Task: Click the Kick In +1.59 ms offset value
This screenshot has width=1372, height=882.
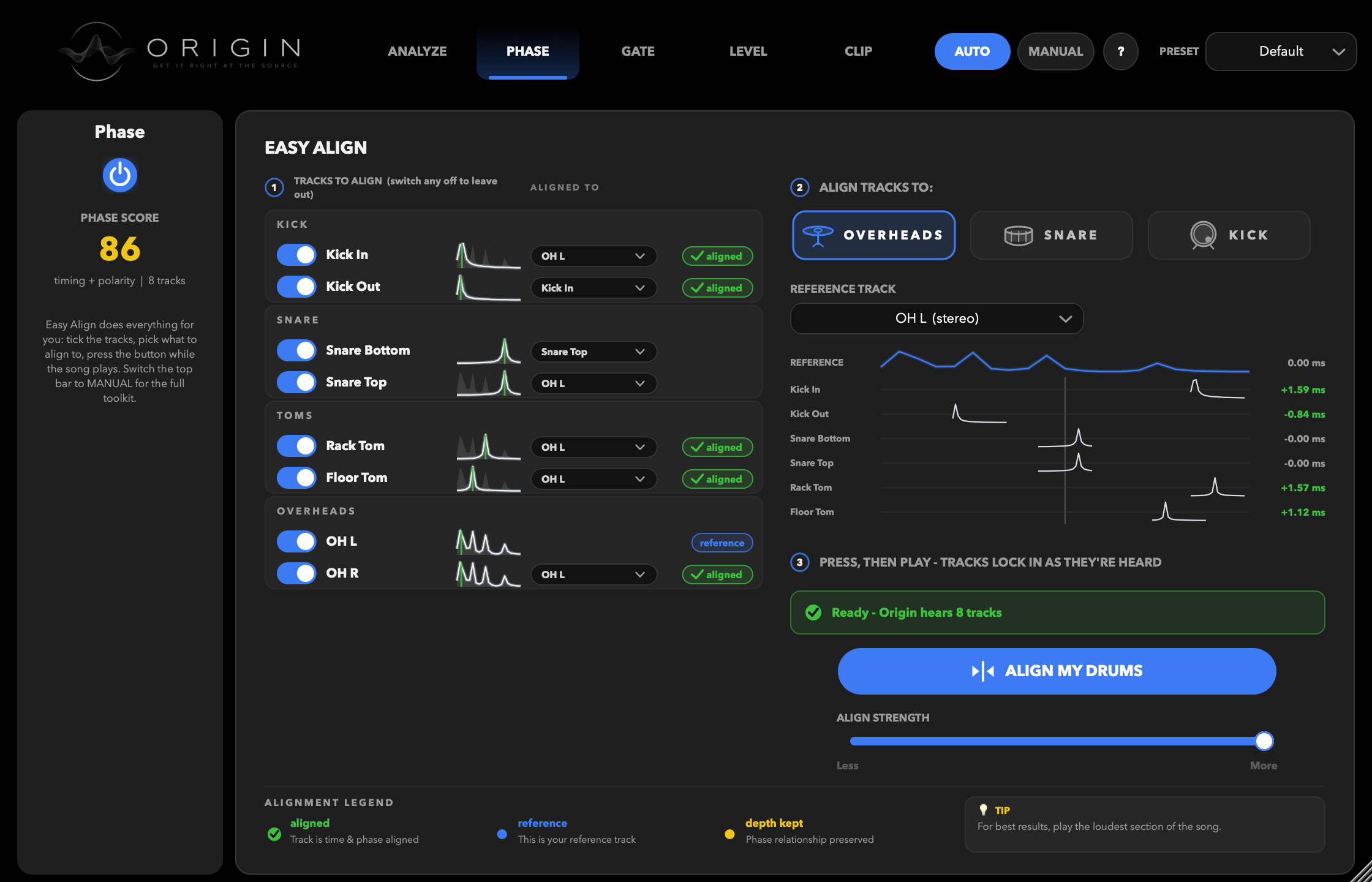Action: (x=1303, y=390)
